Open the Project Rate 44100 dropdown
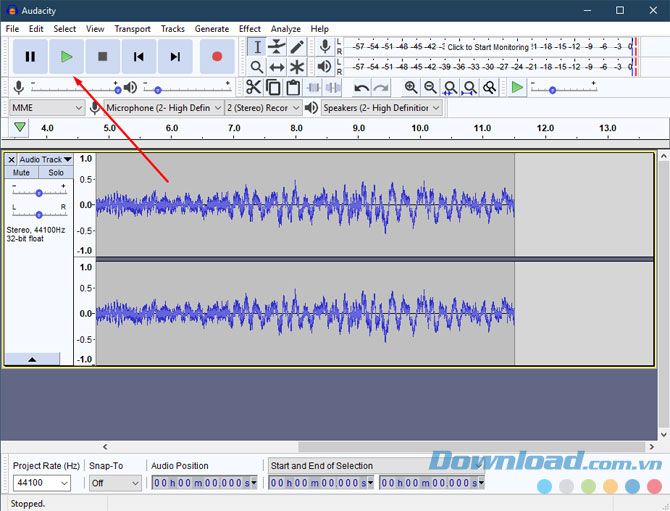Screen dimensions: 670x511 tap(42, 483)
